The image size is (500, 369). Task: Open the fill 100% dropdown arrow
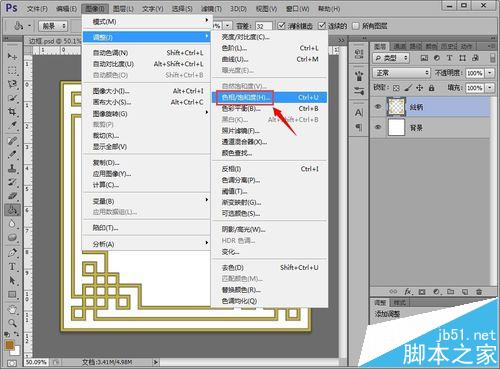(x=490, y=88)
